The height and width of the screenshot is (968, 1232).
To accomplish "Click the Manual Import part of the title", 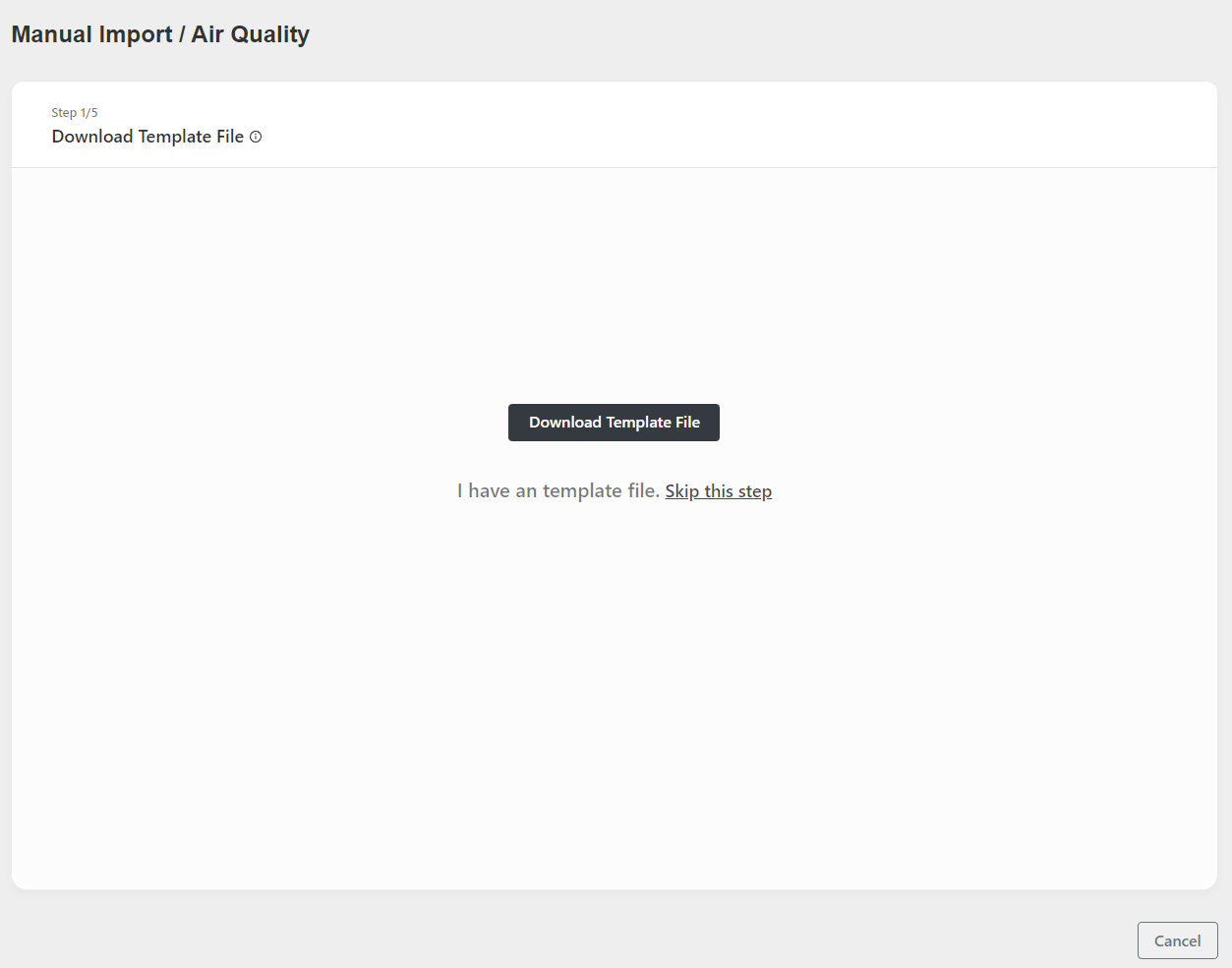I will [91, 34].
